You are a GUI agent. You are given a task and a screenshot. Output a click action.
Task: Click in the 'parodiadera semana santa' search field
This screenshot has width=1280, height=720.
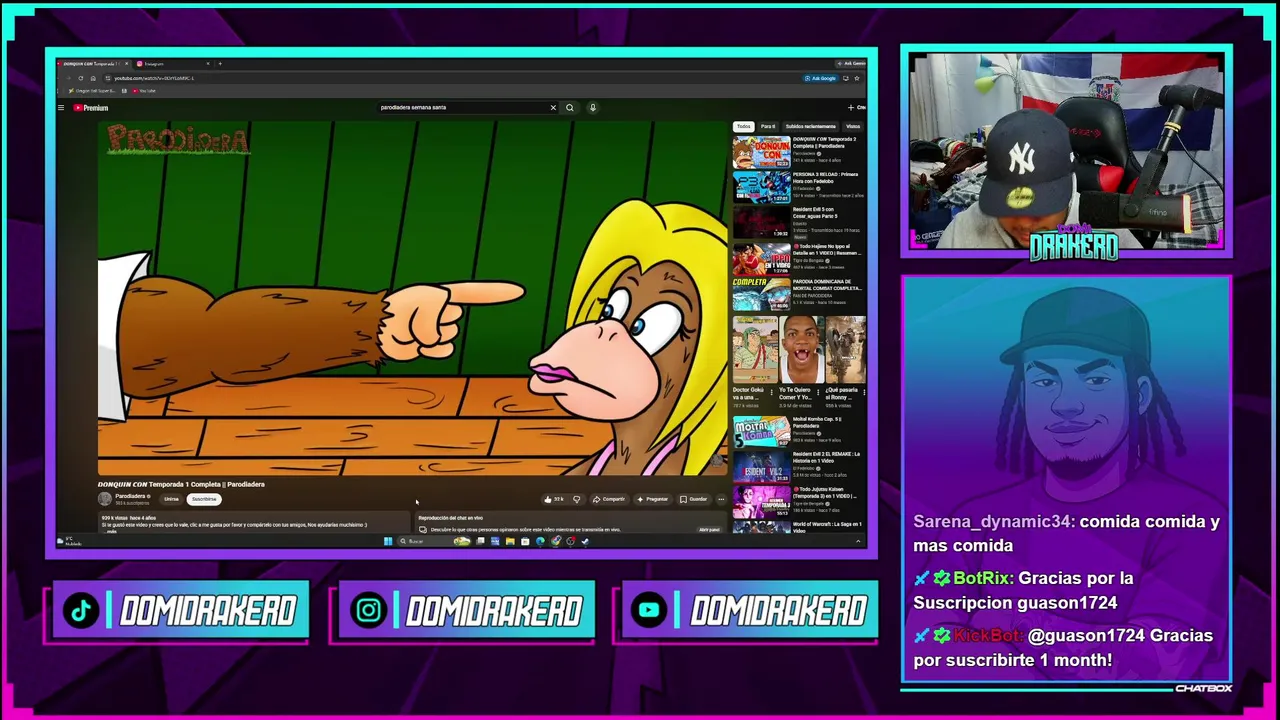tap(462, 108)
